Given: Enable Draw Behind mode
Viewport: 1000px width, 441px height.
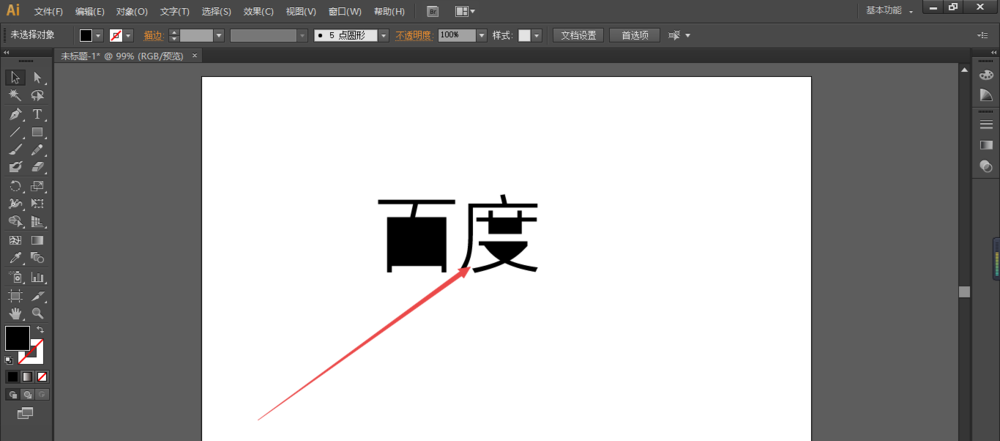Looking at the screenshot, I should (x=27, y=395).
